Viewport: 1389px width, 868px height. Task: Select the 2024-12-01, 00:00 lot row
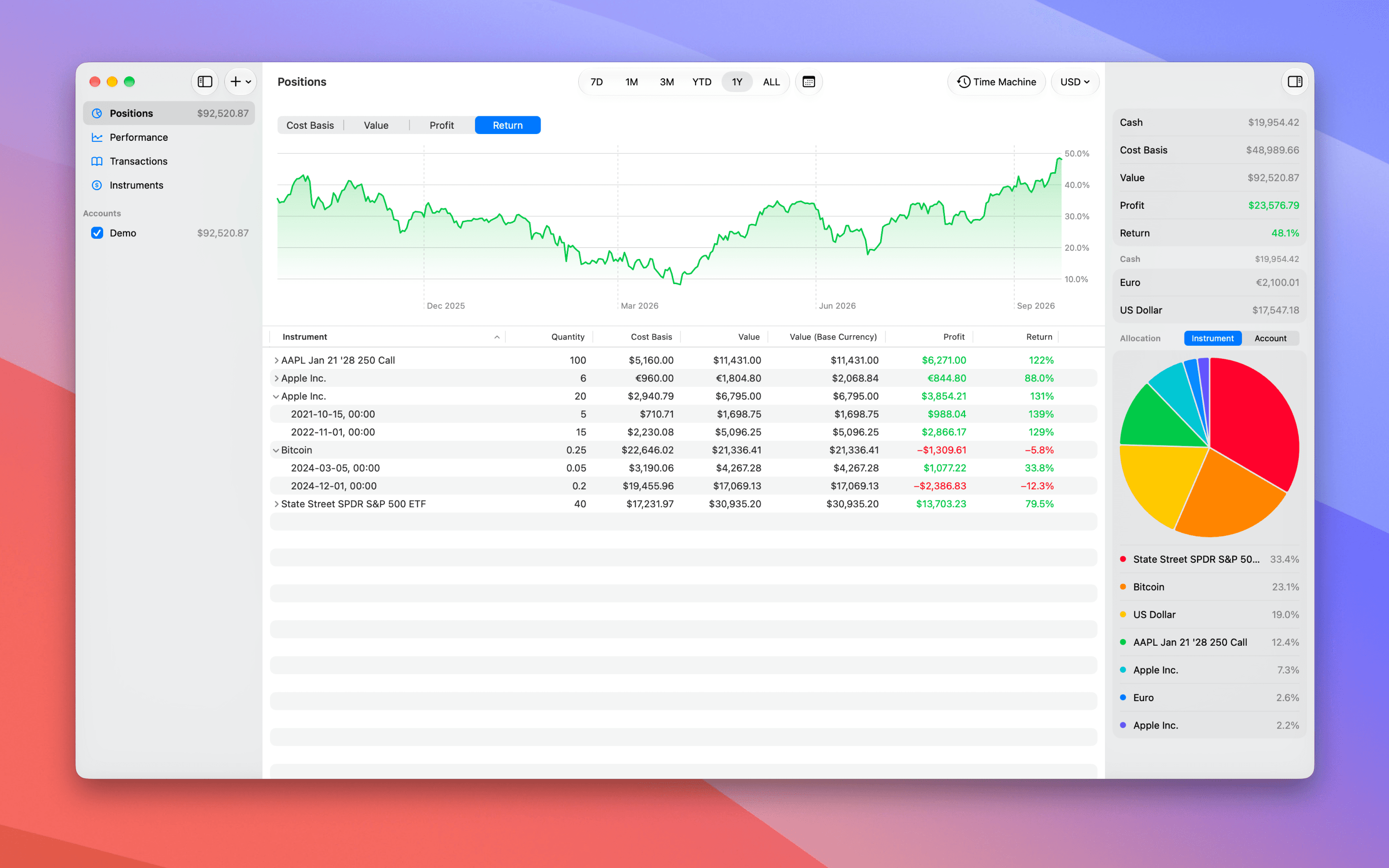point(683,486)
